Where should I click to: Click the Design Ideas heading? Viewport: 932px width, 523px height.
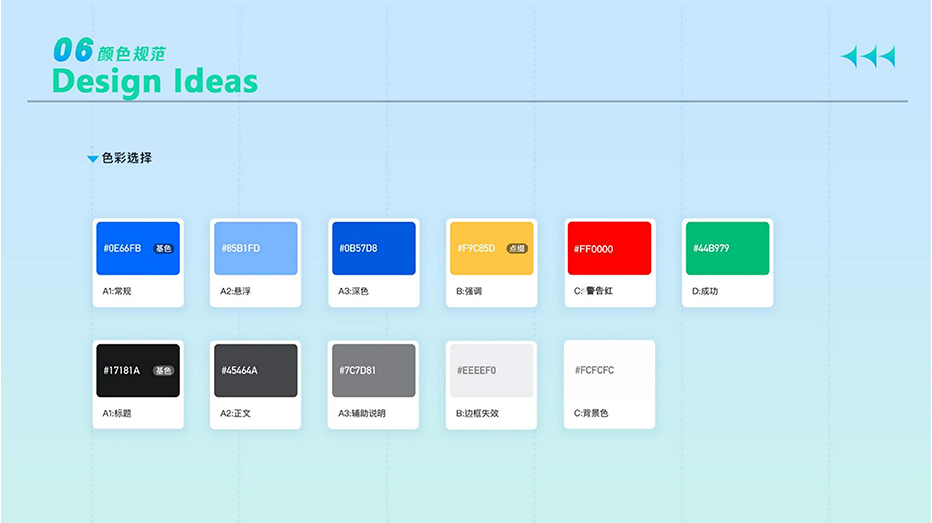pyautogui.click(x=155, y=81)
